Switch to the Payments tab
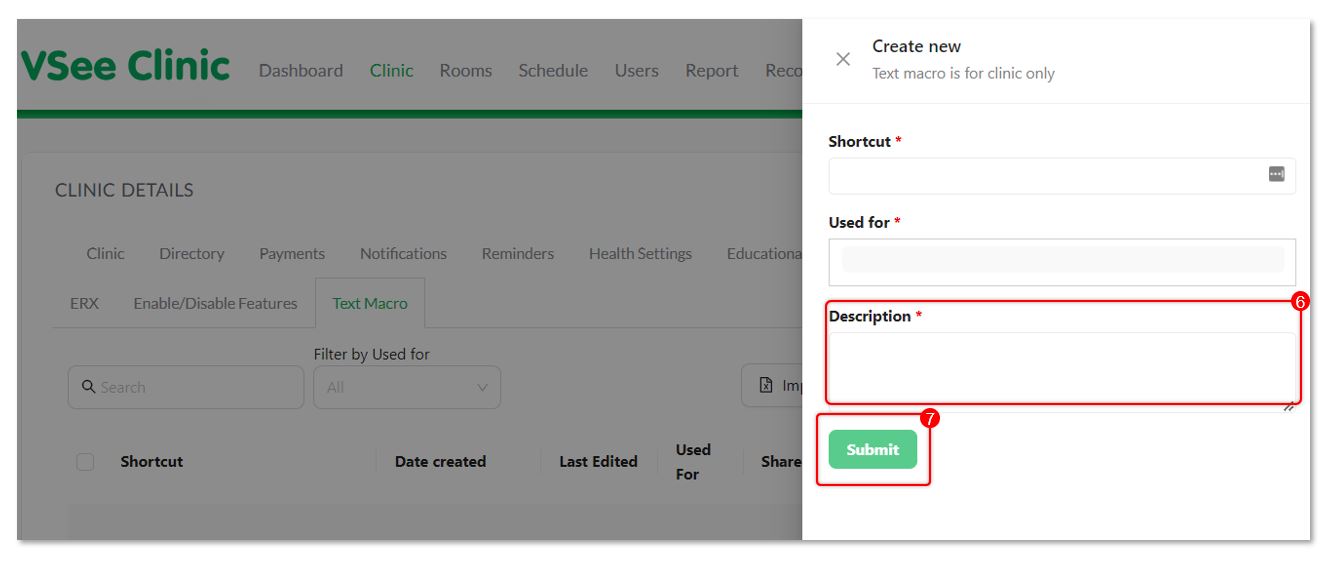The width and height of the screenshot is (1333, 573). point(292,254)
